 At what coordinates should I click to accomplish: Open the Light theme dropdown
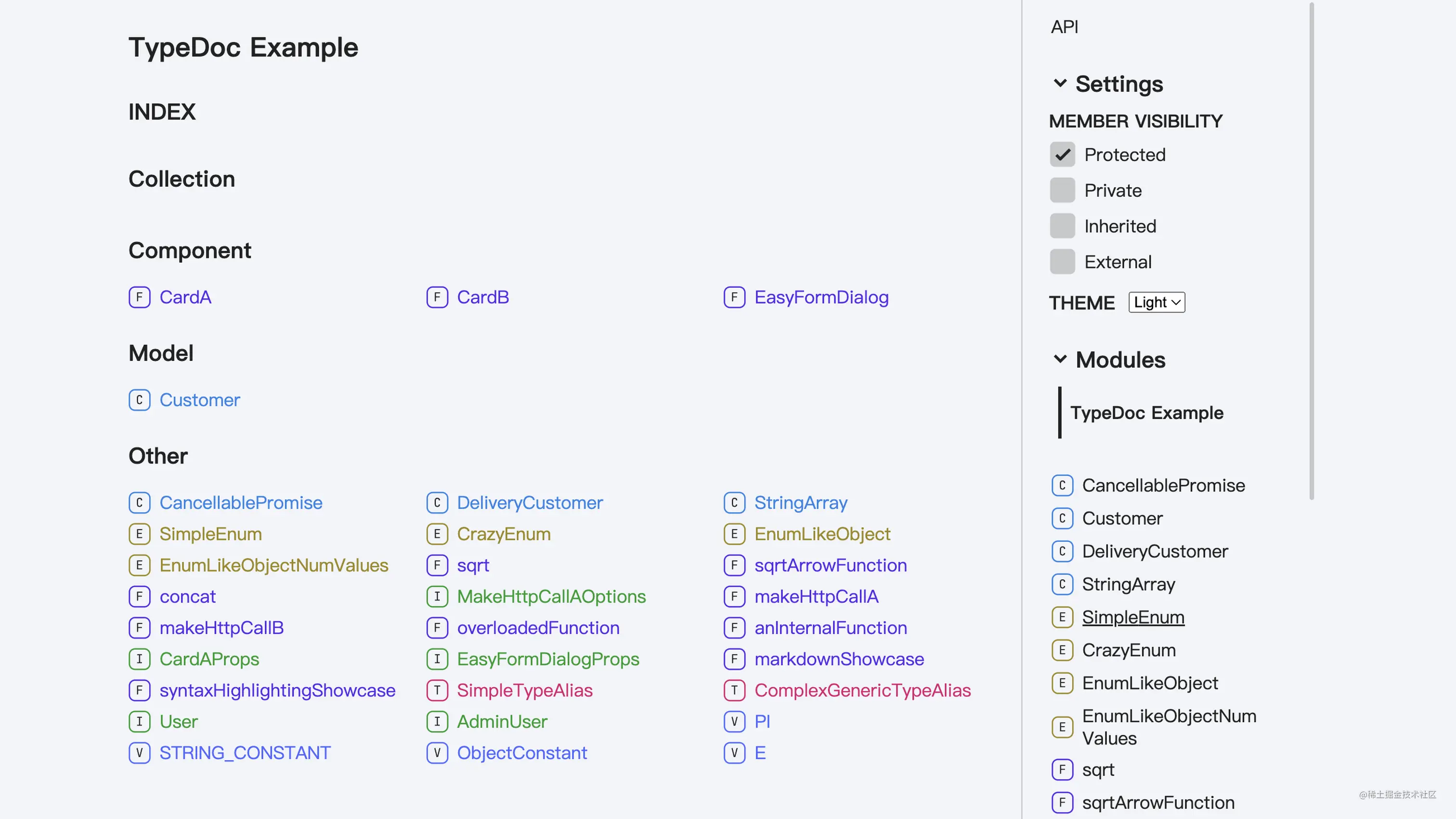click(1157, 302)
